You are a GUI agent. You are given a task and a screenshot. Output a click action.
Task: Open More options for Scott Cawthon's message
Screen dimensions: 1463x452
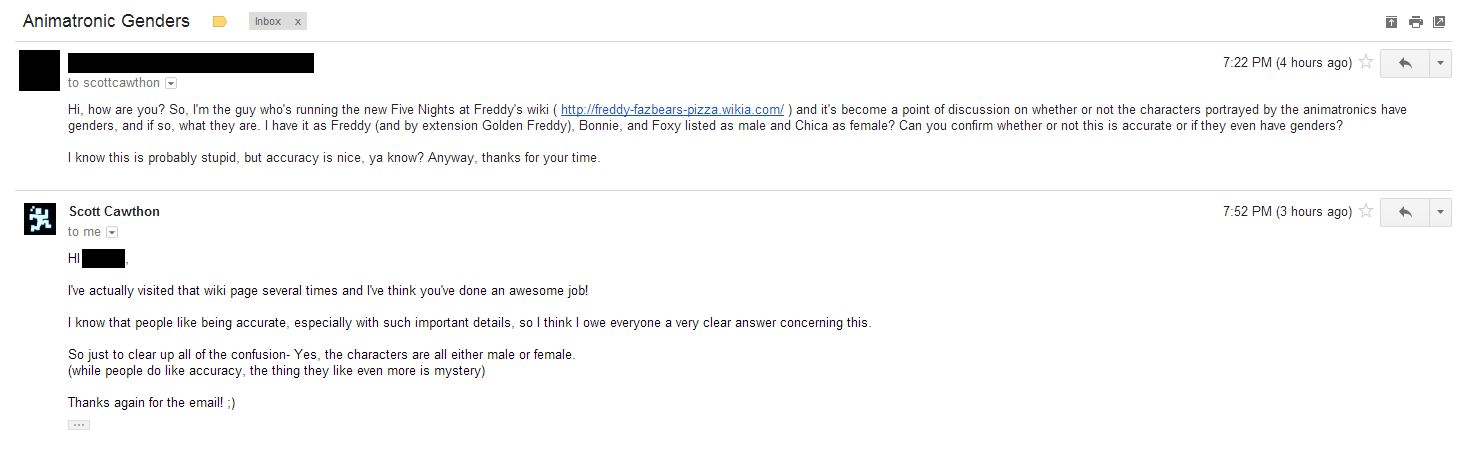[1440, 212]
